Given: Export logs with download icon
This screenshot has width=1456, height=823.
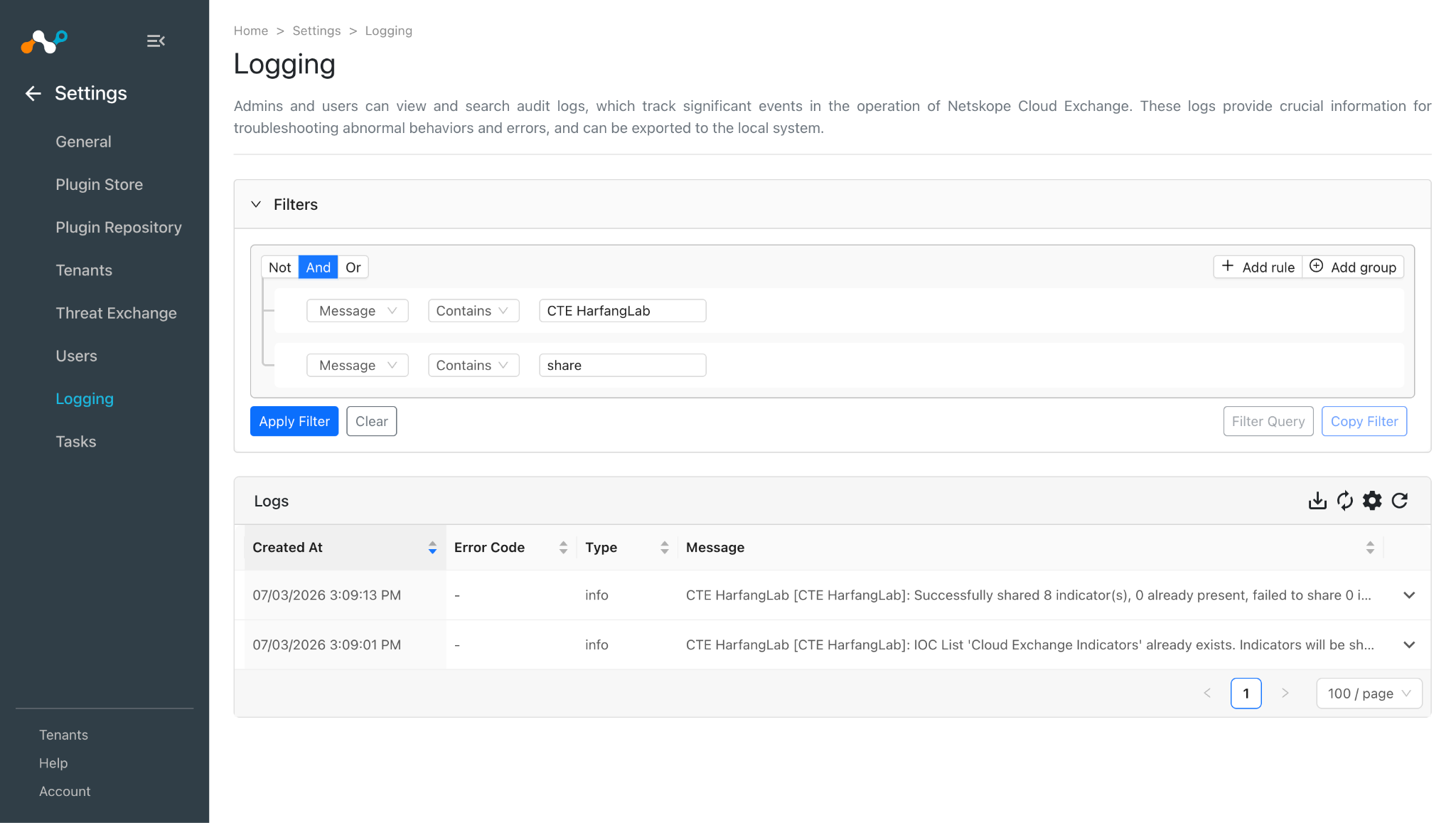Looking at the screenshot, I should point(1317,501).
